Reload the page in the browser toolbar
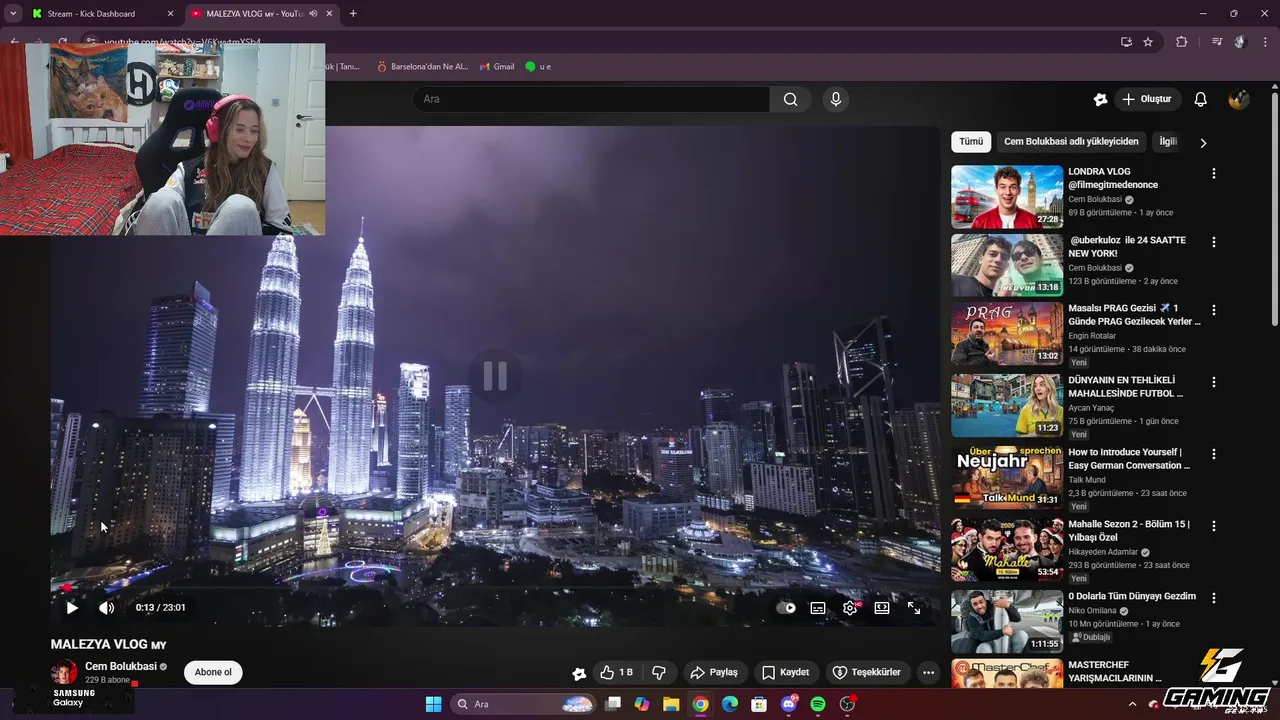The width and height of the screenshot is (1280, 720). click(x=62, y=42)
